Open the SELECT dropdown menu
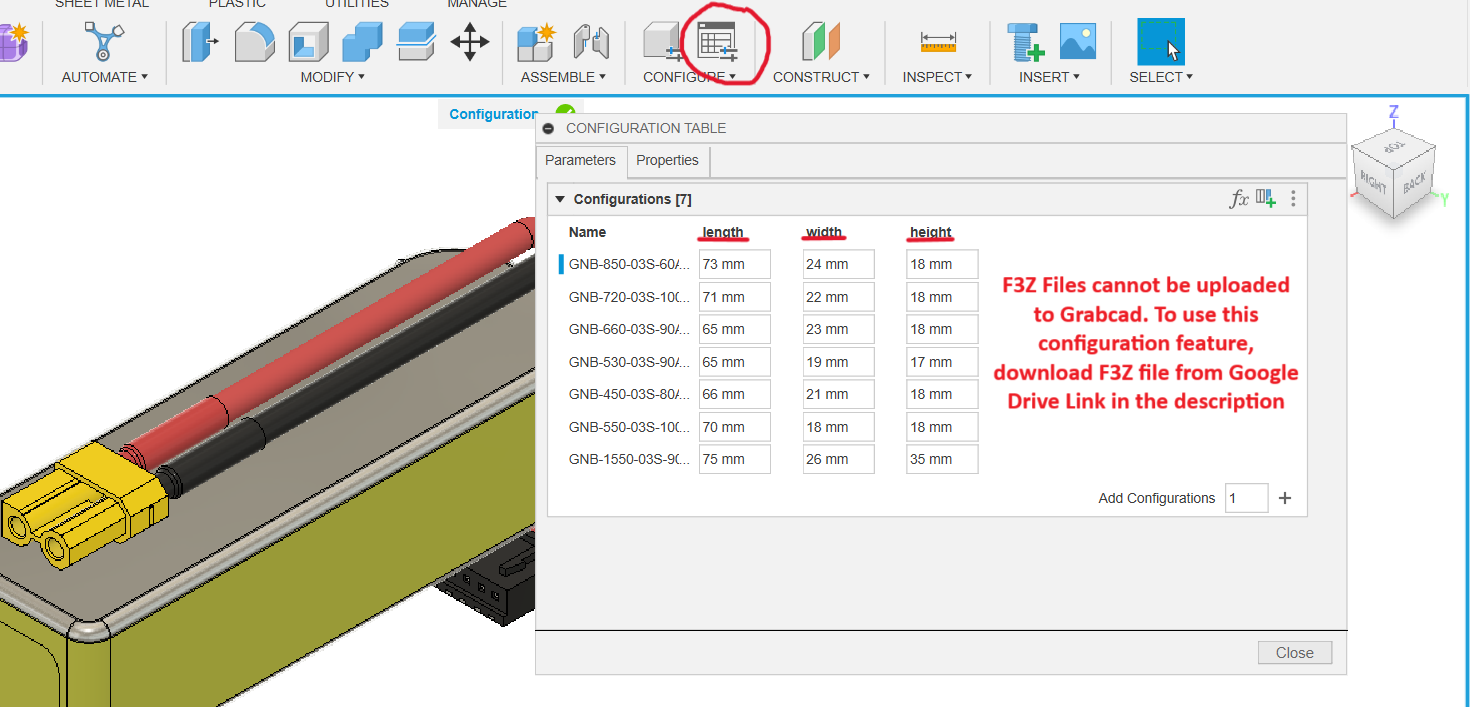1470x707 pixels. [x=1161, y=77]
